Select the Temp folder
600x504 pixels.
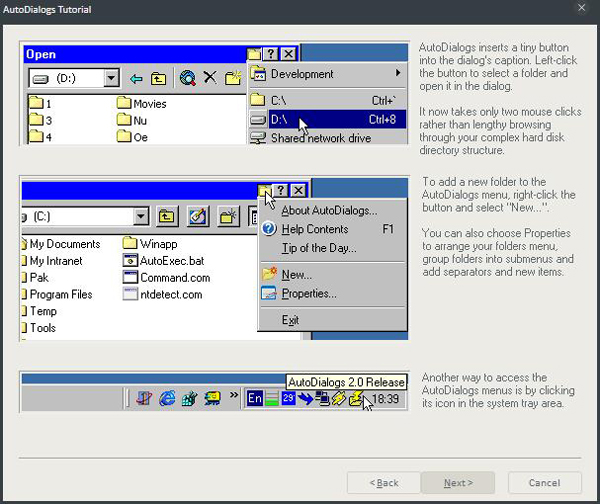[x=39, y=311]
